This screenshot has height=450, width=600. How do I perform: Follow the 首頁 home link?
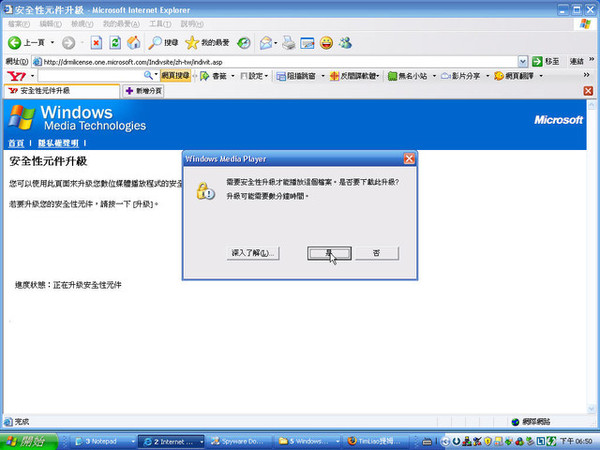pos(16,143)
